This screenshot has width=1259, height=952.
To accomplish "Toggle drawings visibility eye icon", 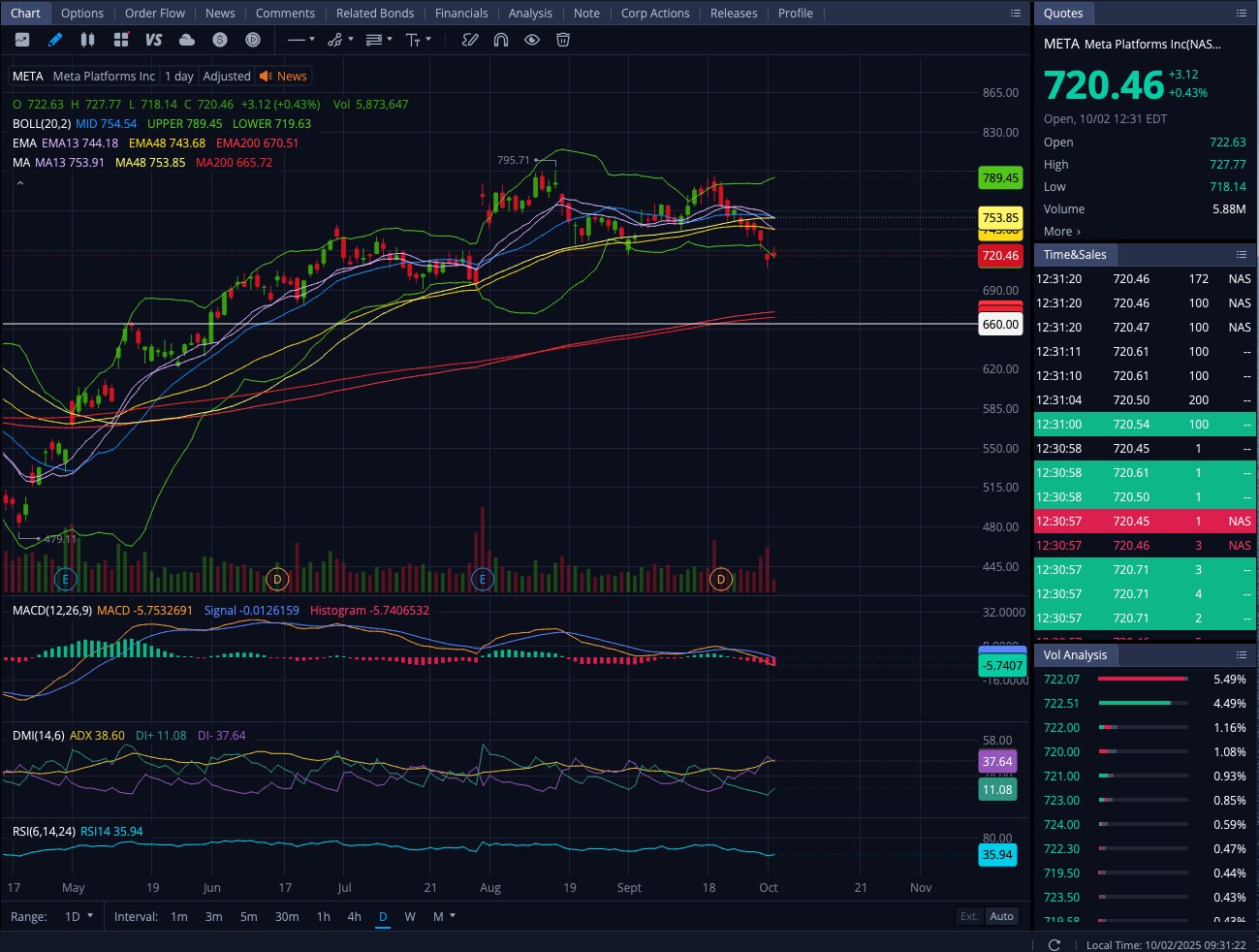I will 532,40.
